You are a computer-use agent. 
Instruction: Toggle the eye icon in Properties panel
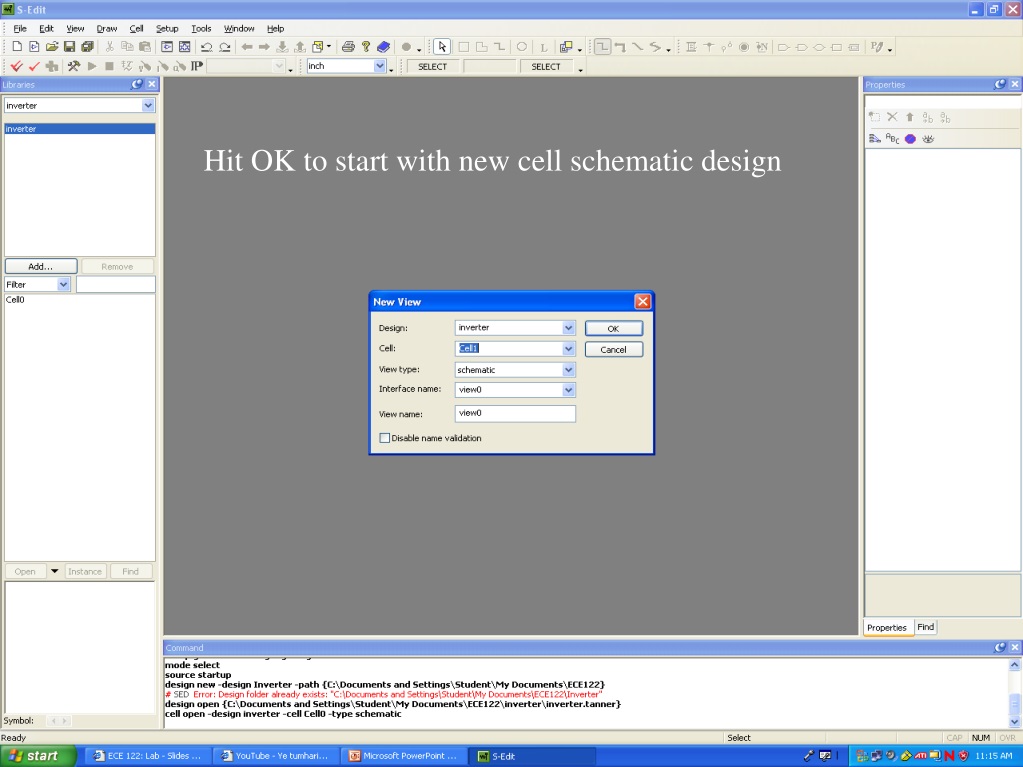tap(928, 138)
